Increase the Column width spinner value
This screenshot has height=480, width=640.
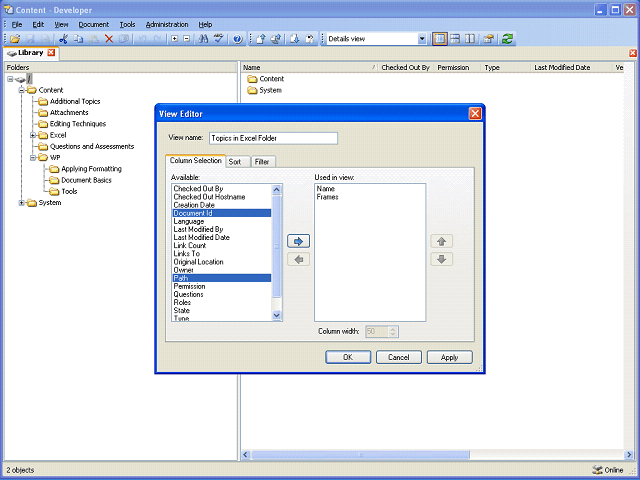coord(393,329)
